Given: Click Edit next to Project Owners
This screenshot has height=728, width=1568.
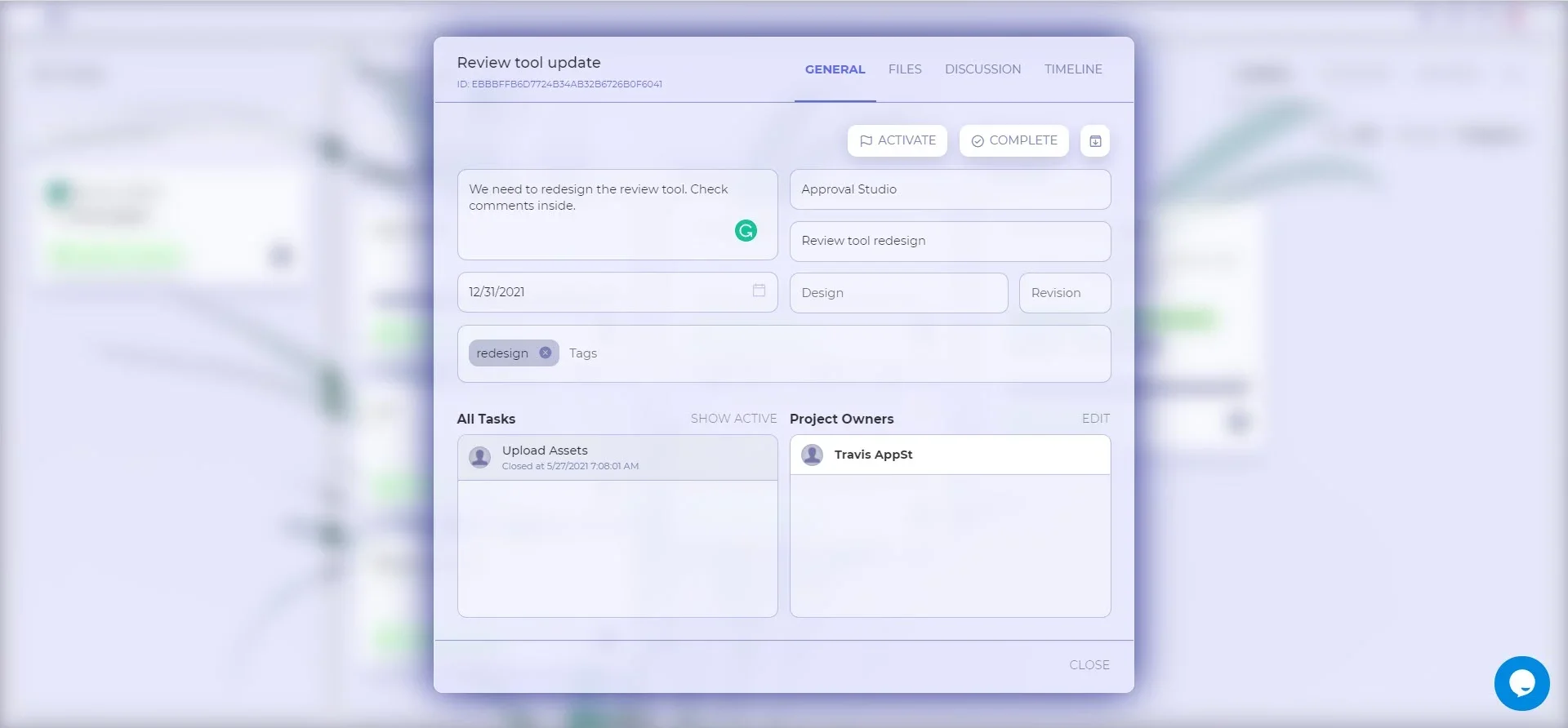Looking at the screenshot, I should point(1096,419).
